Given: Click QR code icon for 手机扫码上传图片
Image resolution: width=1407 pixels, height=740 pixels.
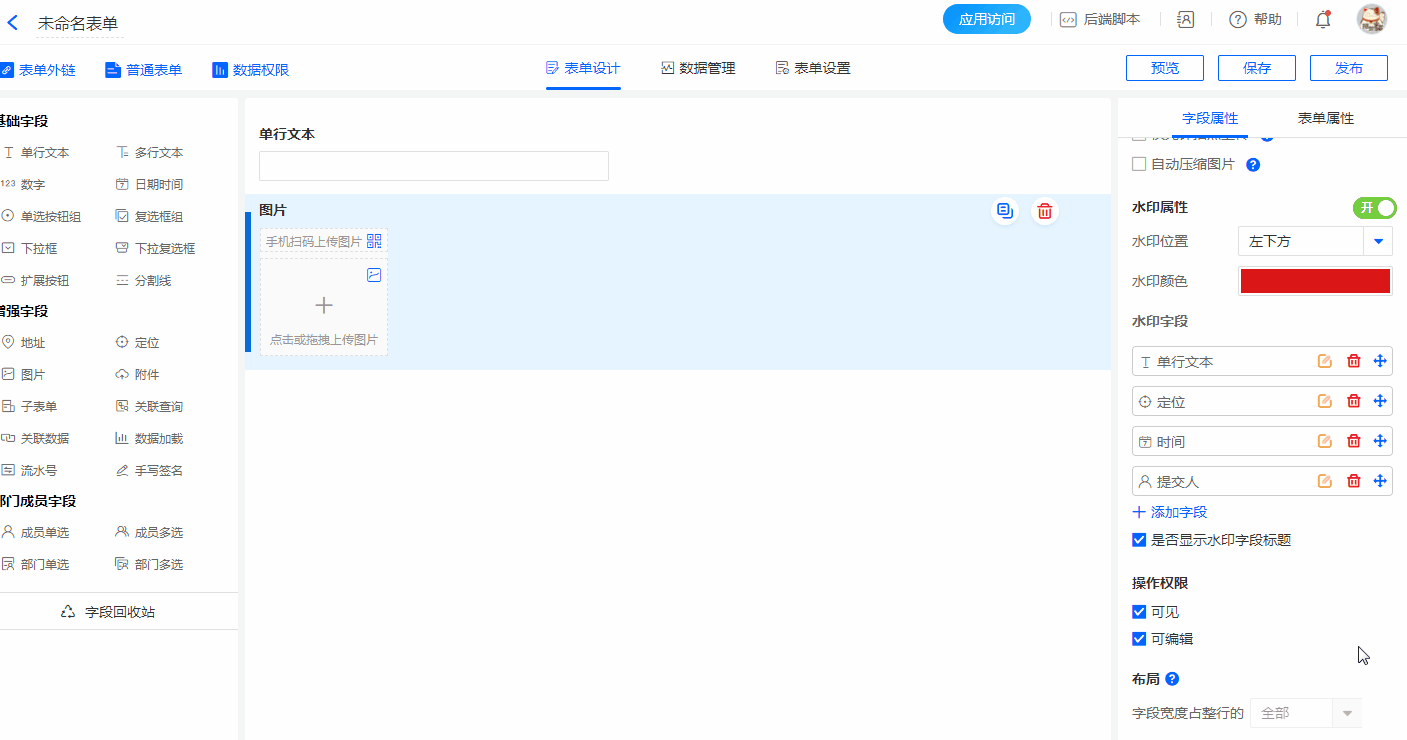Looking at the screenshot, I should pyautogui.click(x=374, y=241).
